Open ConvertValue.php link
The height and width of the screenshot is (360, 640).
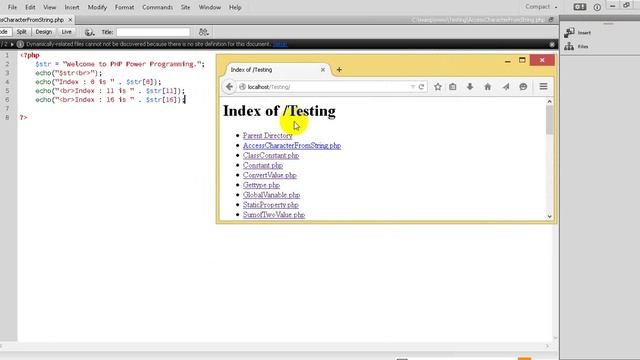tap(270, 175)
